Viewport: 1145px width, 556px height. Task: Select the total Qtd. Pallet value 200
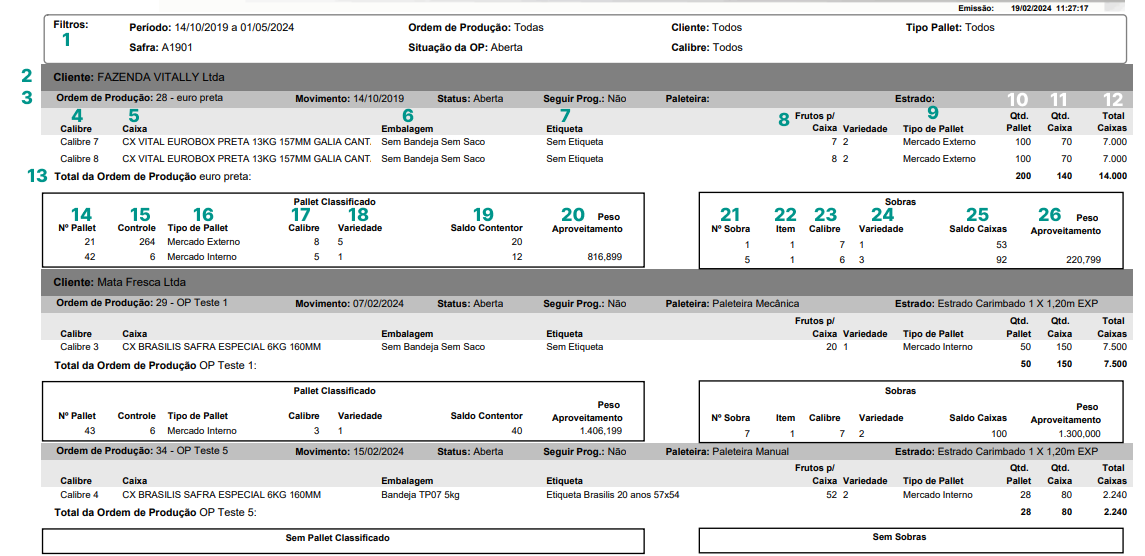coord(1022,176)
